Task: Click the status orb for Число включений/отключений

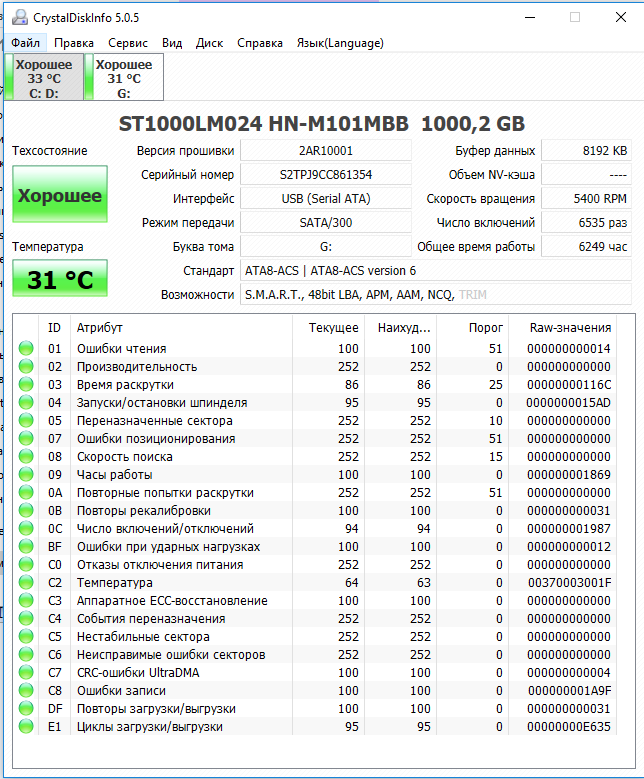Action: (x=26, y=528)
